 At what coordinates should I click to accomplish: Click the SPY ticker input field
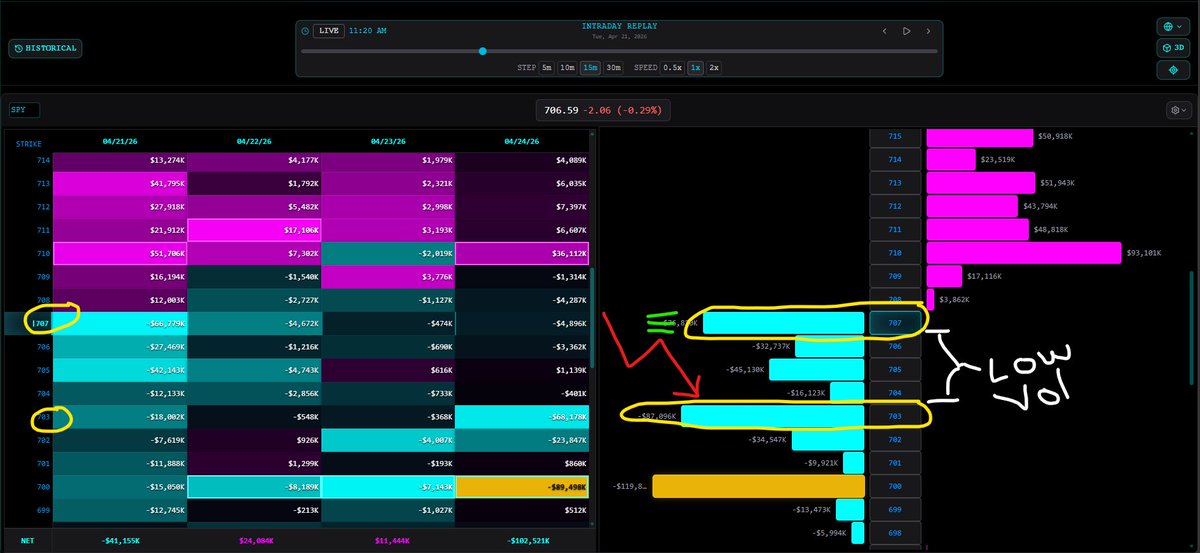[x=24, y=110]
